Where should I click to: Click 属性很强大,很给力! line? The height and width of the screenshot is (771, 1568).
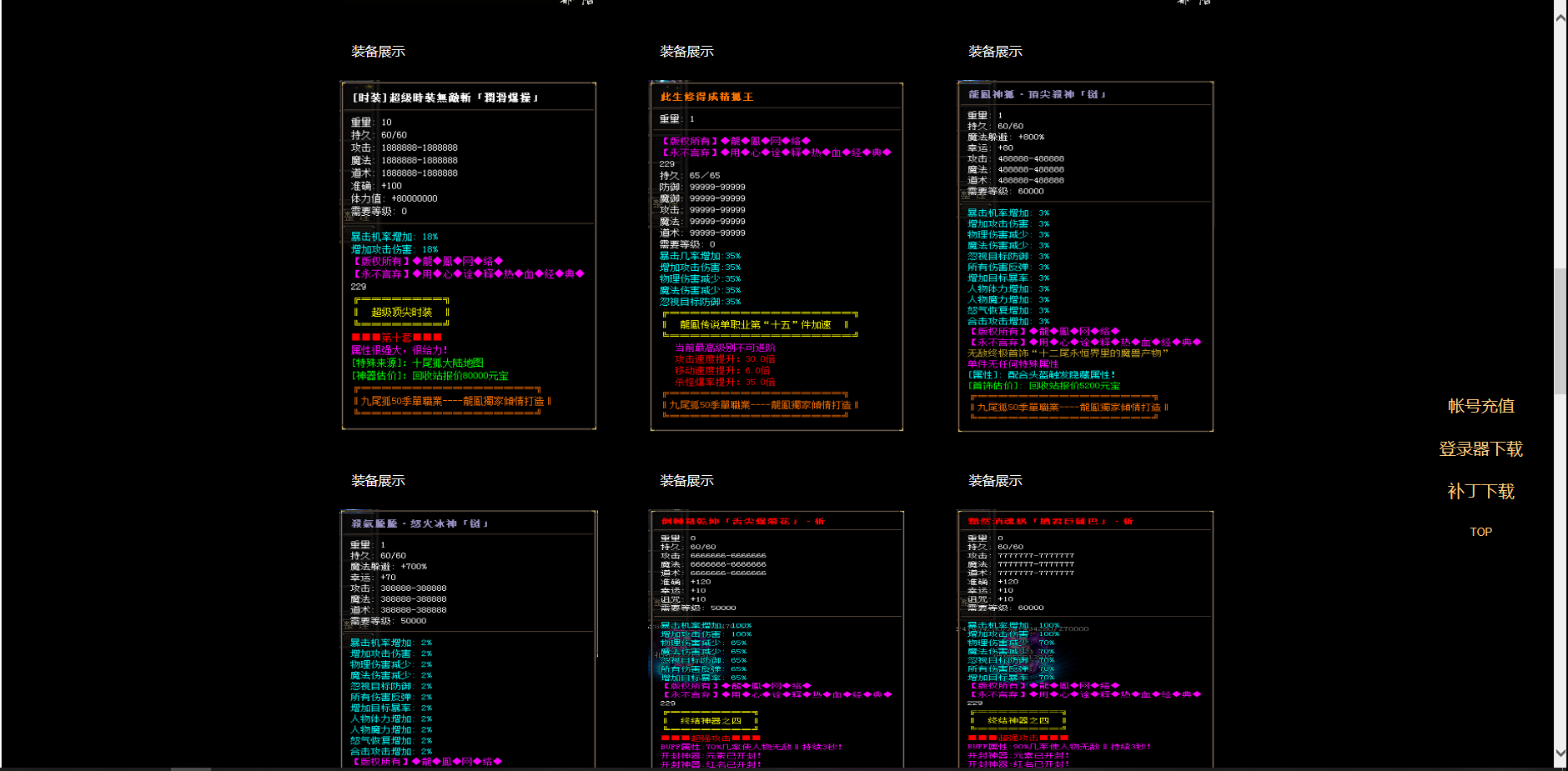pyautogui.click(x=399, y=350)
